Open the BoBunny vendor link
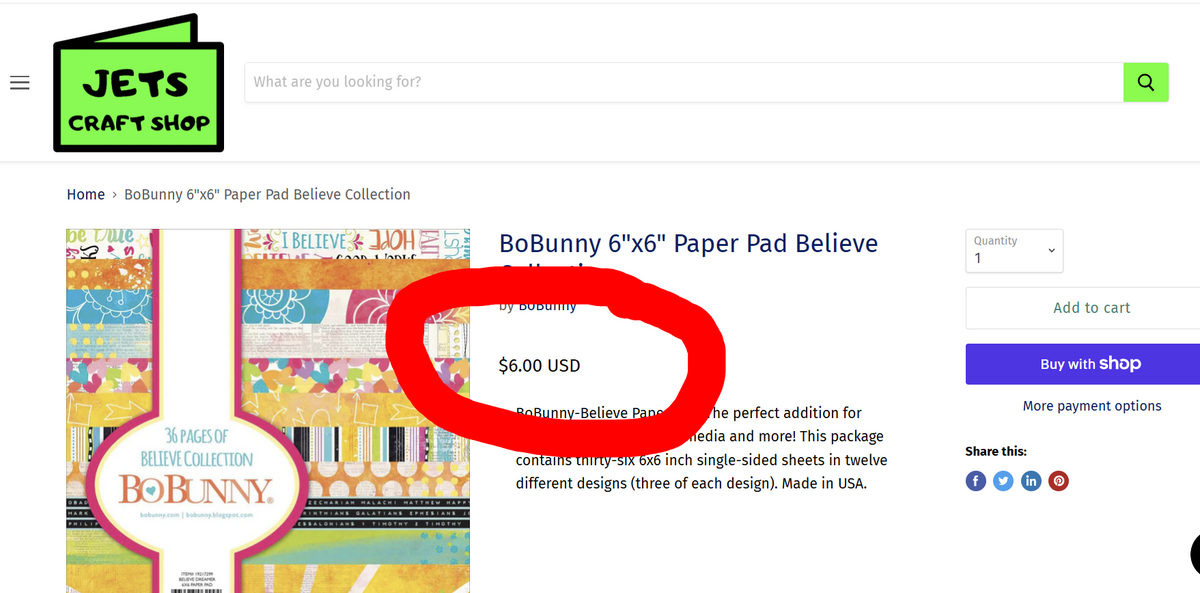The height and width of the screenshot is (593, 1200). pyautogui.click(x=547, y=305)
